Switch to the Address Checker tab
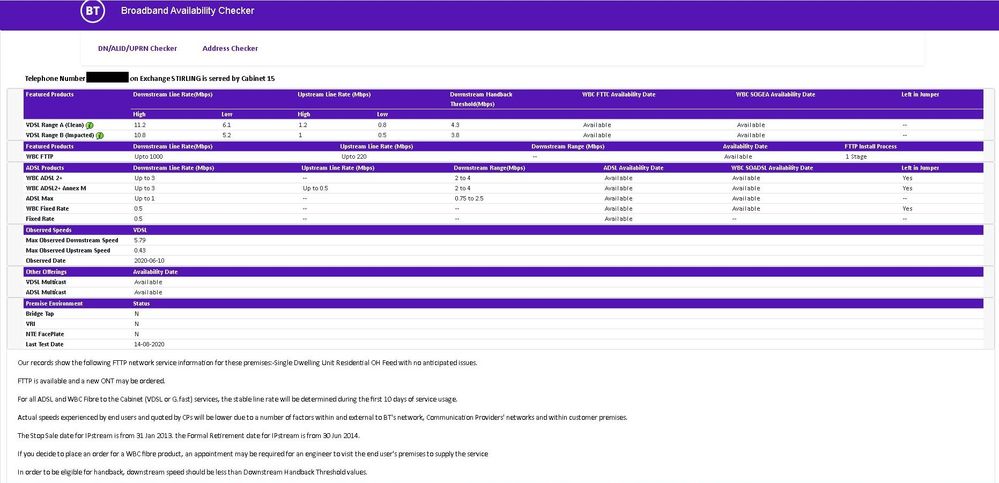Viewport: 999px width, 483px height. 230,48
